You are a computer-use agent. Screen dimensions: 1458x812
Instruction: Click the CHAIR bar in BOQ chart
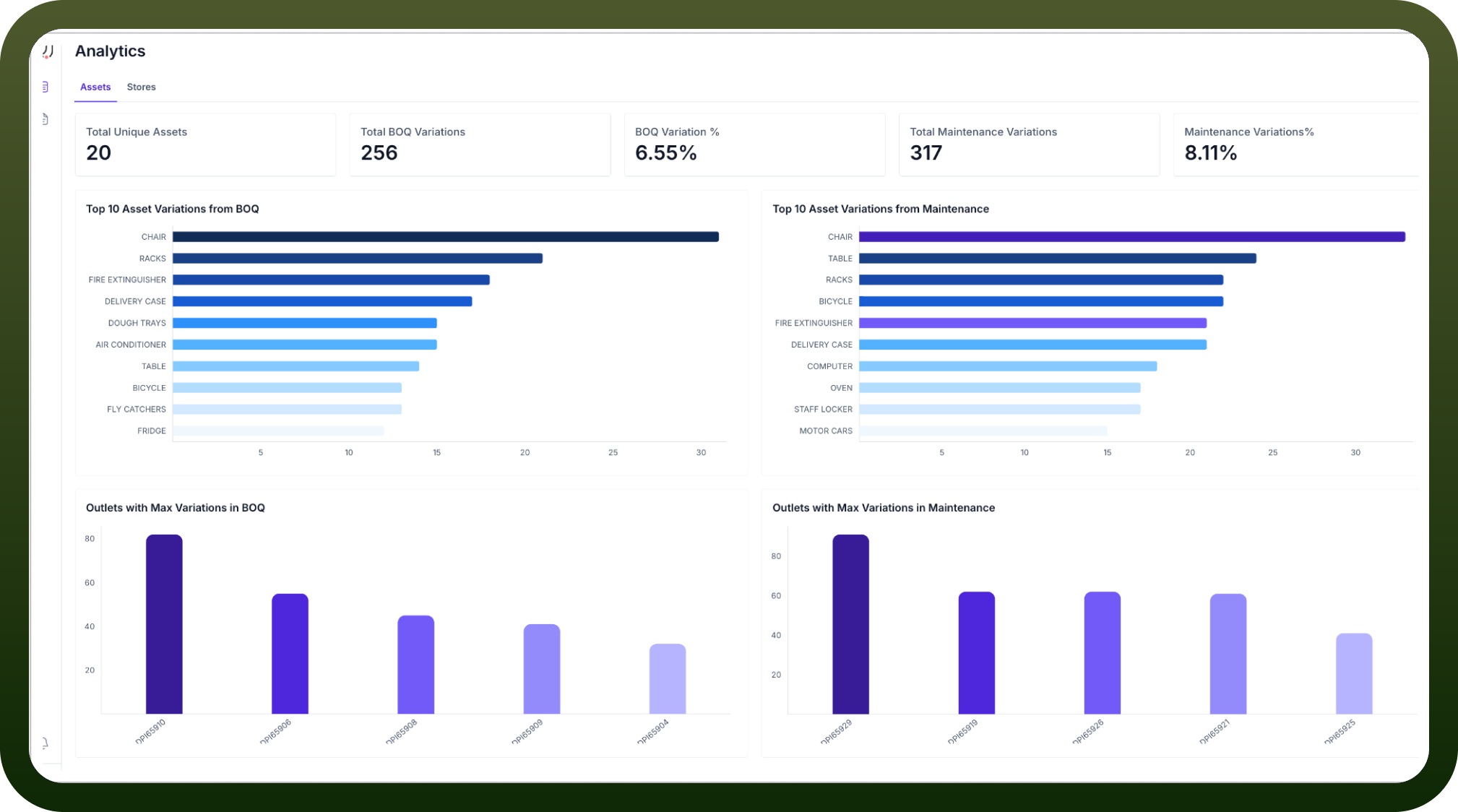click(446, 237)
